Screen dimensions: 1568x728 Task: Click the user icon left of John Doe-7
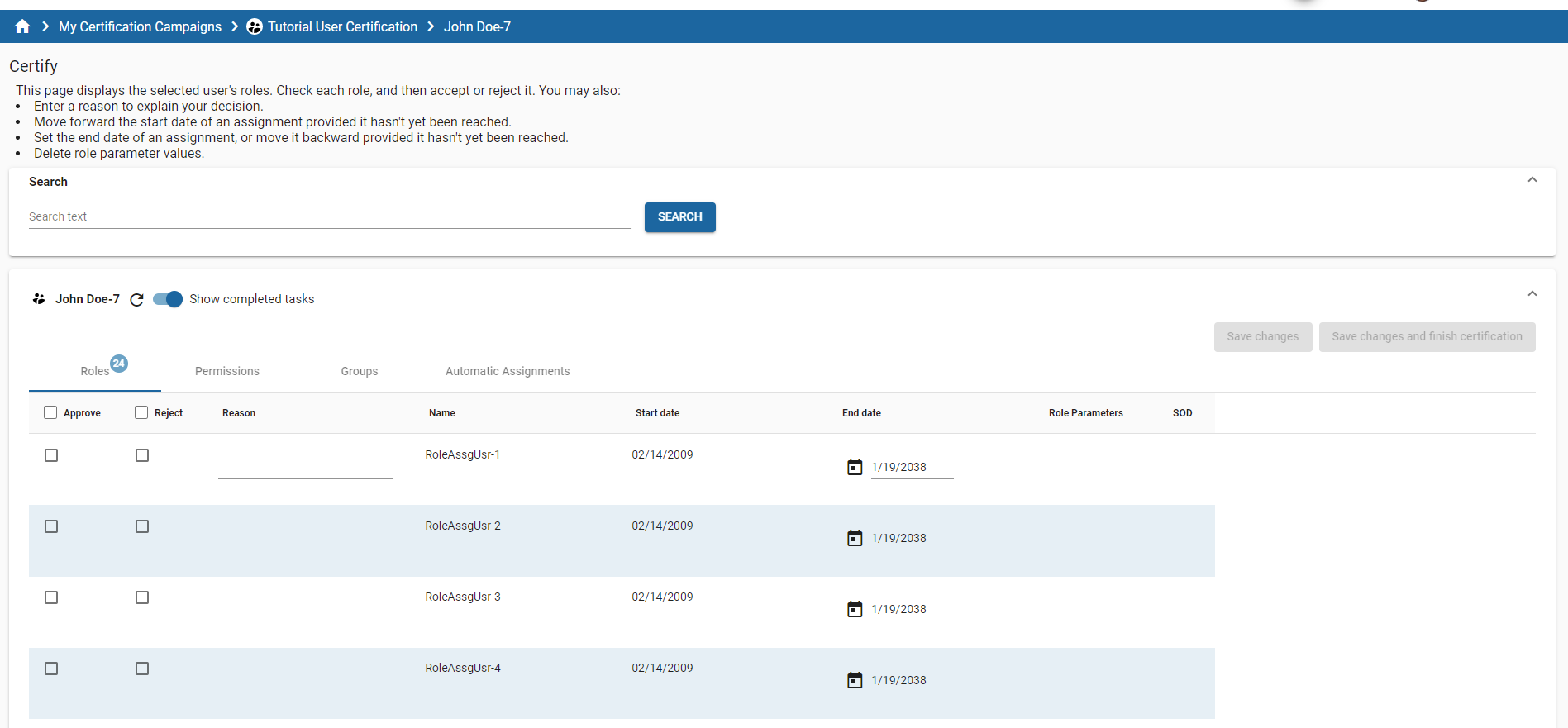point(39,299)
